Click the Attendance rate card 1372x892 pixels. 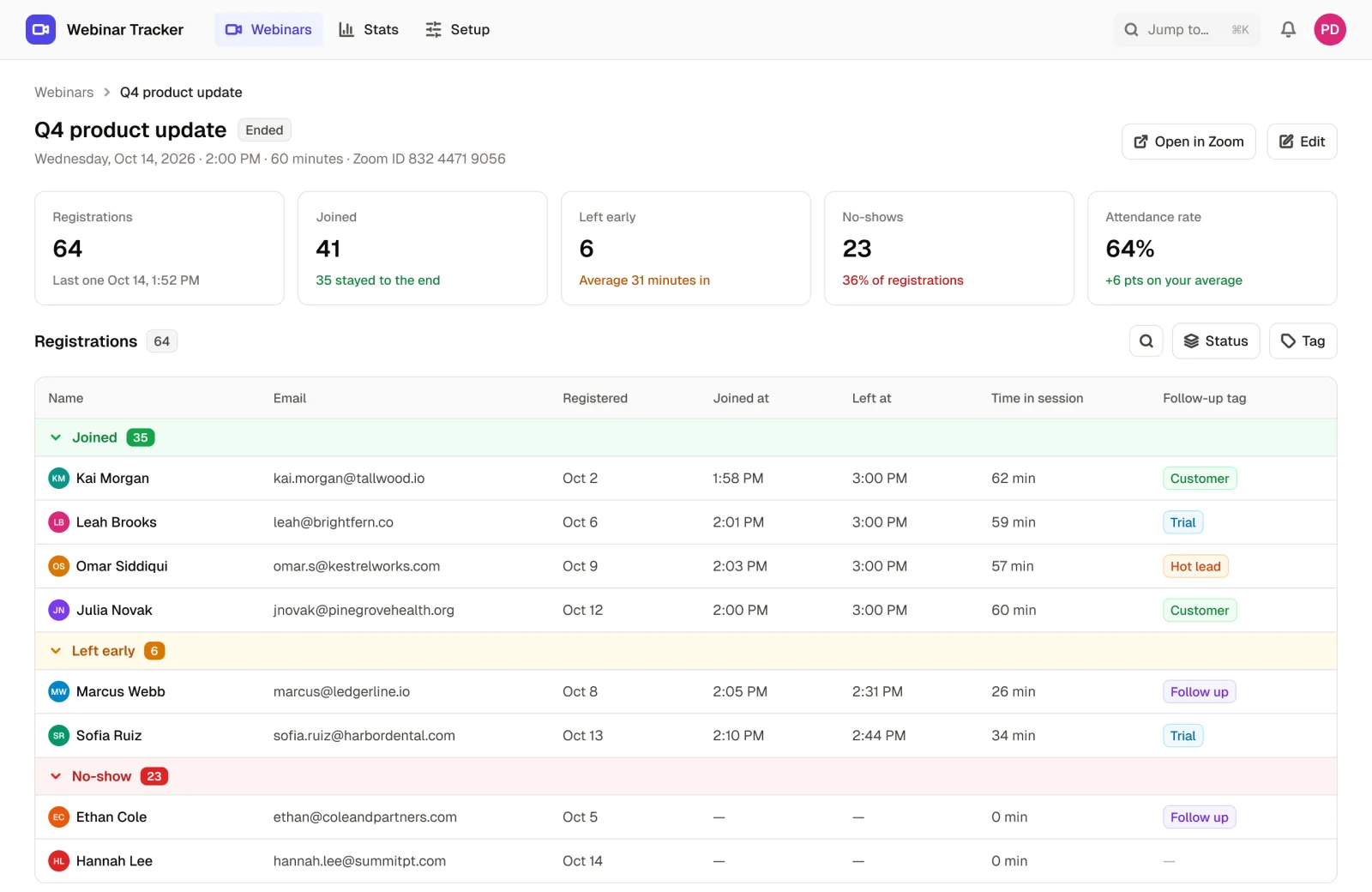(1212, 248)
